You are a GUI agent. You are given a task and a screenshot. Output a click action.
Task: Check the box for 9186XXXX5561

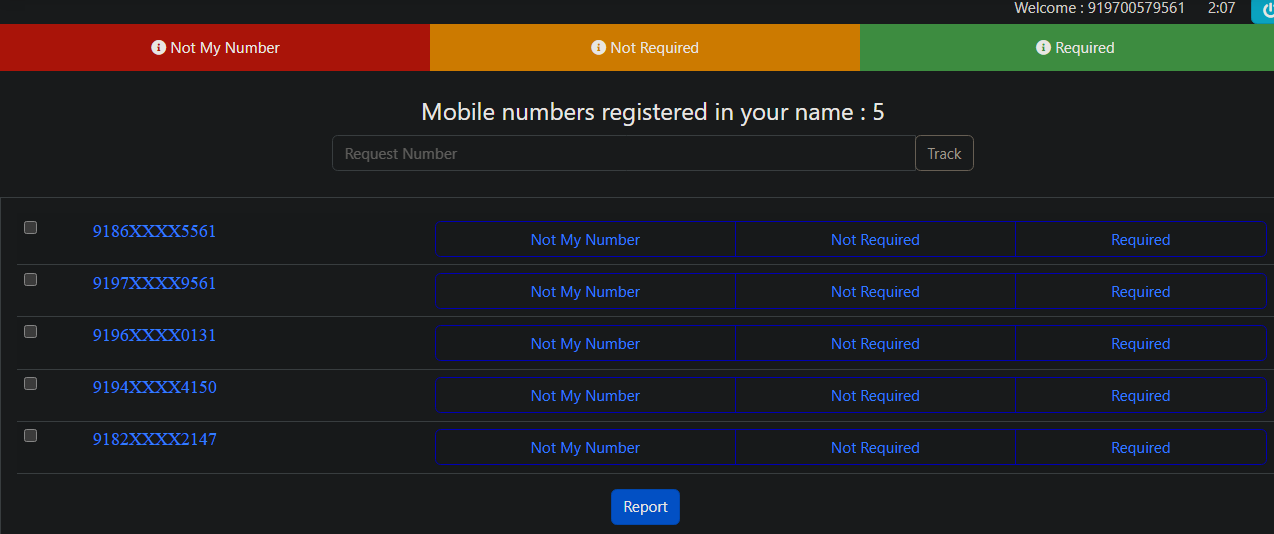point(30,228)
